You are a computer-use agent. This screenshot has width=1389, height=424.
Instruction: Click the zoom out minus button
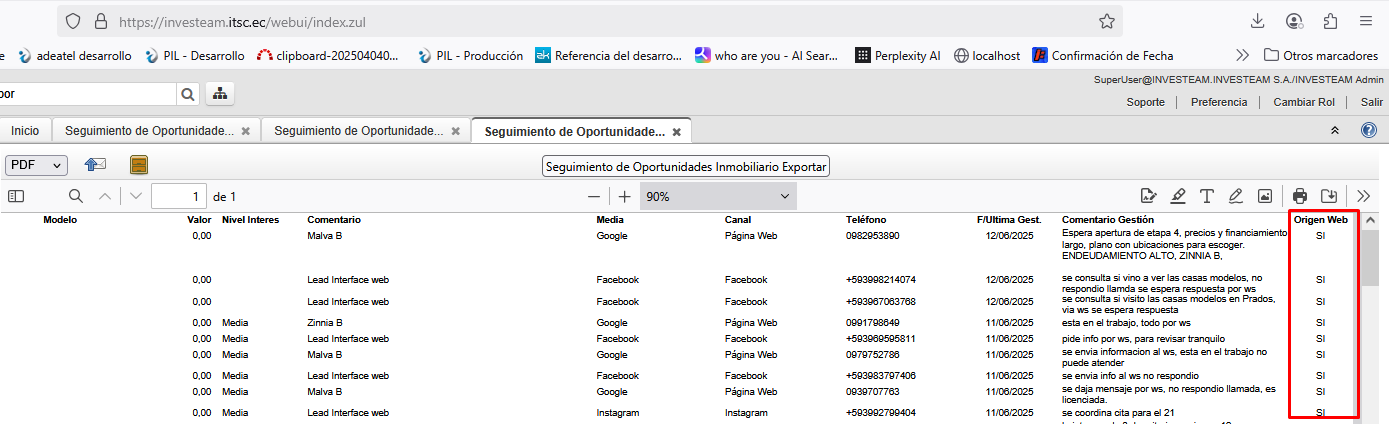(594, 197)
